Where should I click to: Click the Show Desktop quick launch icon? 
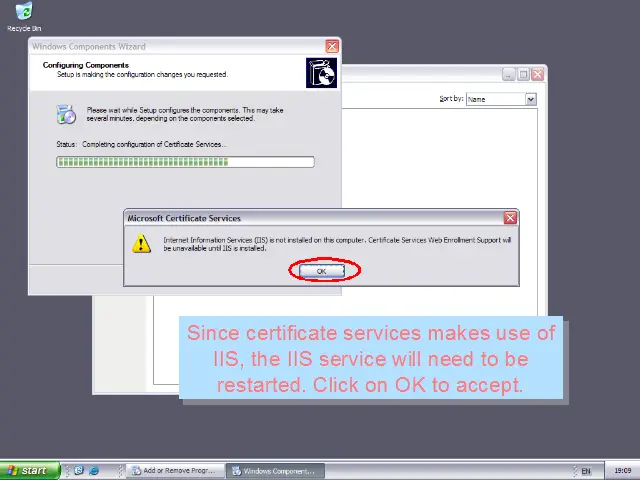coord(79,471)
